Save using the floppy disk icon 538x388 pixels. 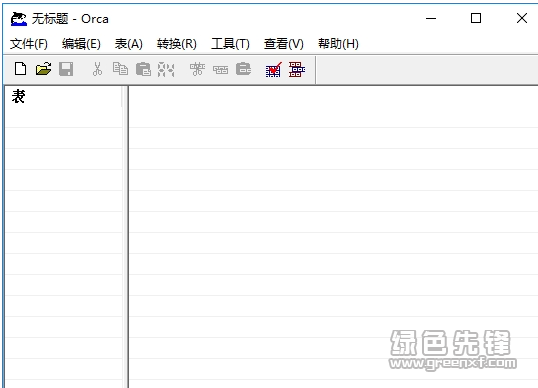pyautogui.click(x=66, y=69)
